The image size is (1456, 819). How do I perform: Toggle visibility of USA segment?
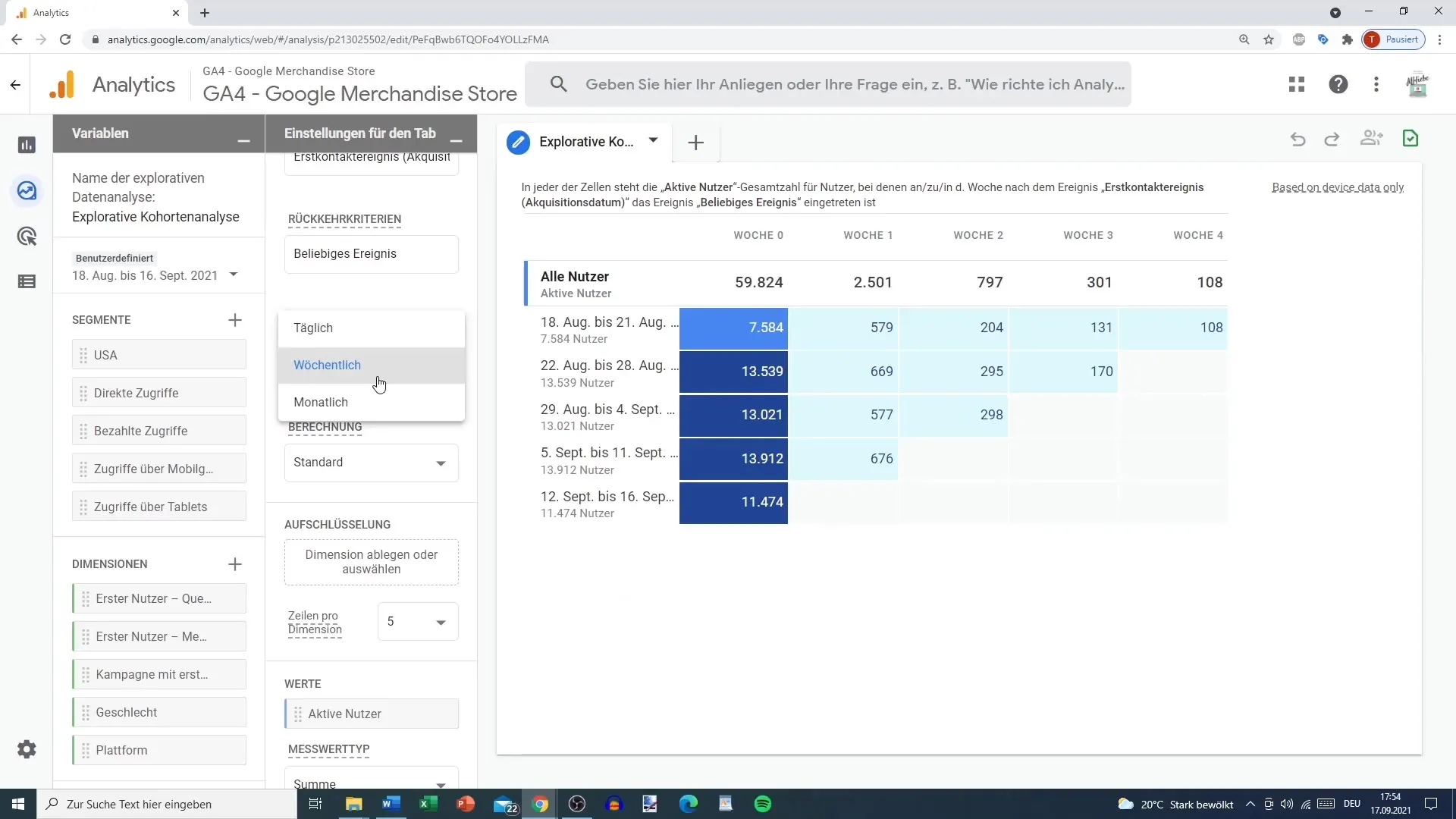click(85, 355)
